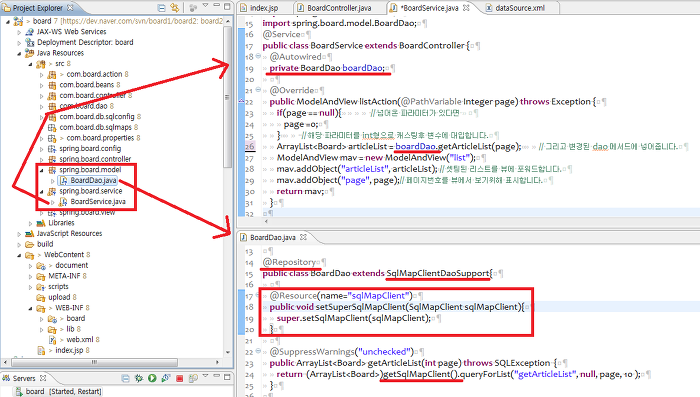Select the build folder icon
This screenshot has width=700, height=397.
click(29, 244)
